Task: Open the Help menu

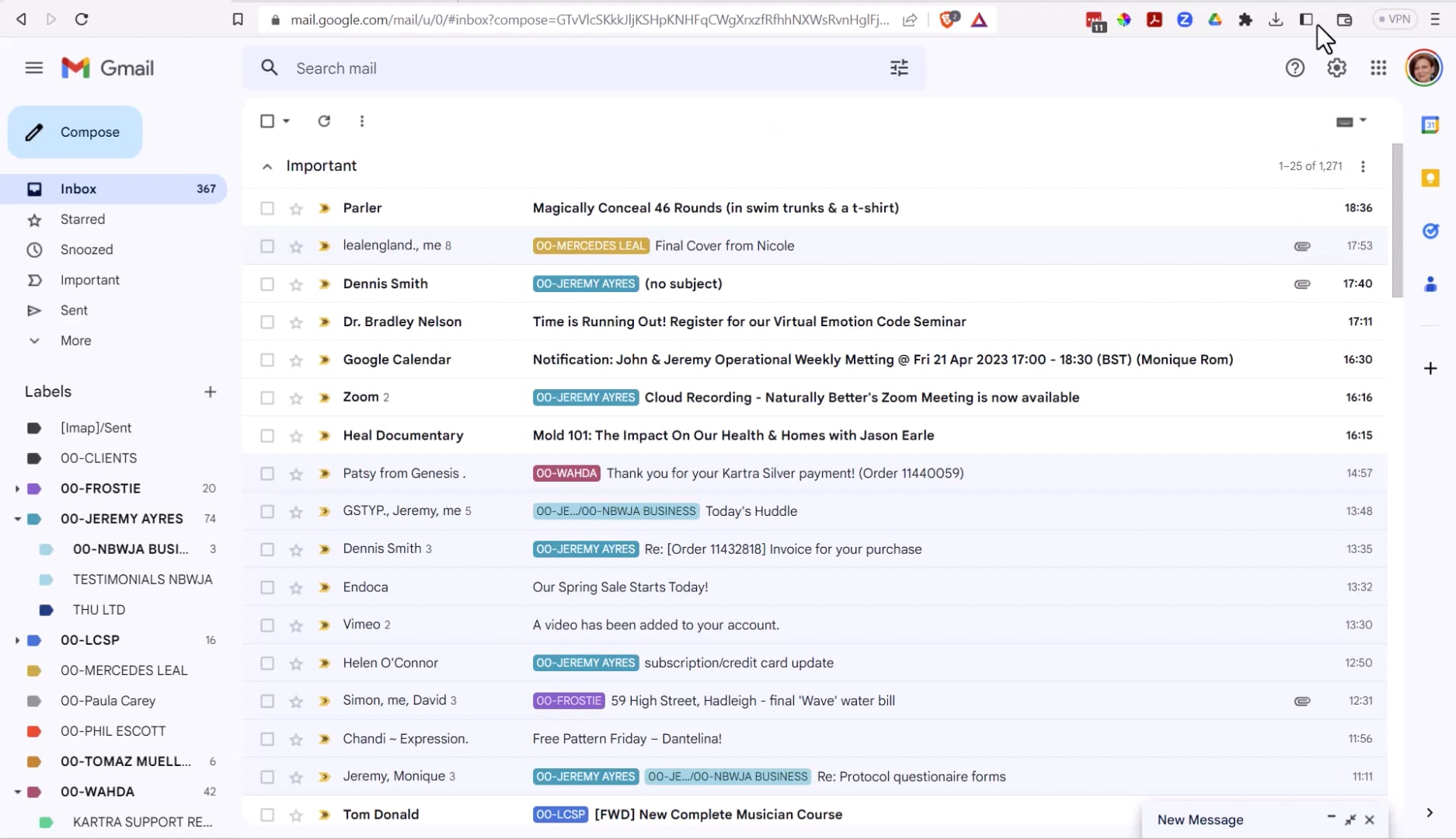Action: click(1295, 68)
